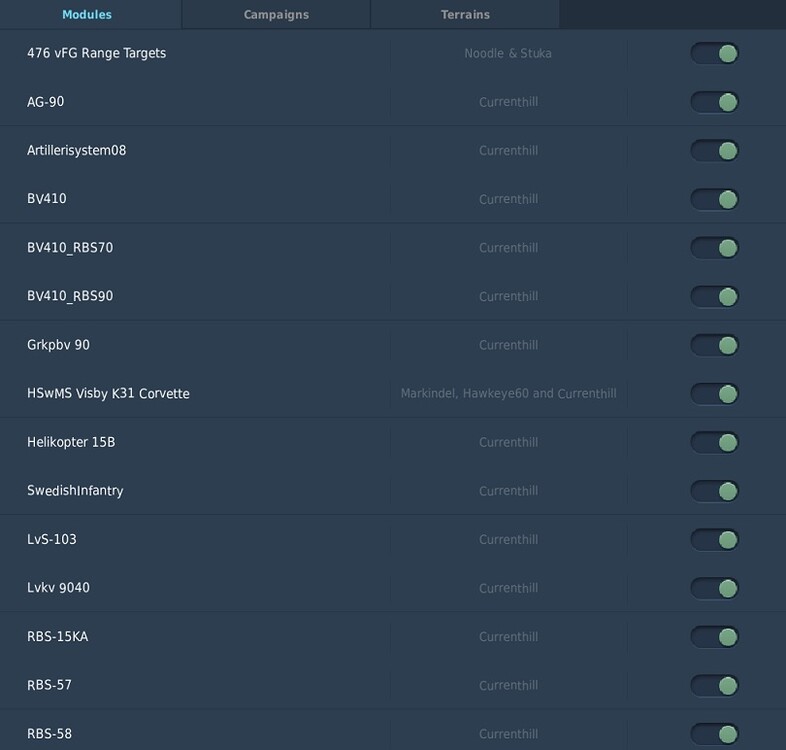Disable the RBS-15KA toggle
Image resolution: width=786 pixels, height=750 pixels.
714,637
